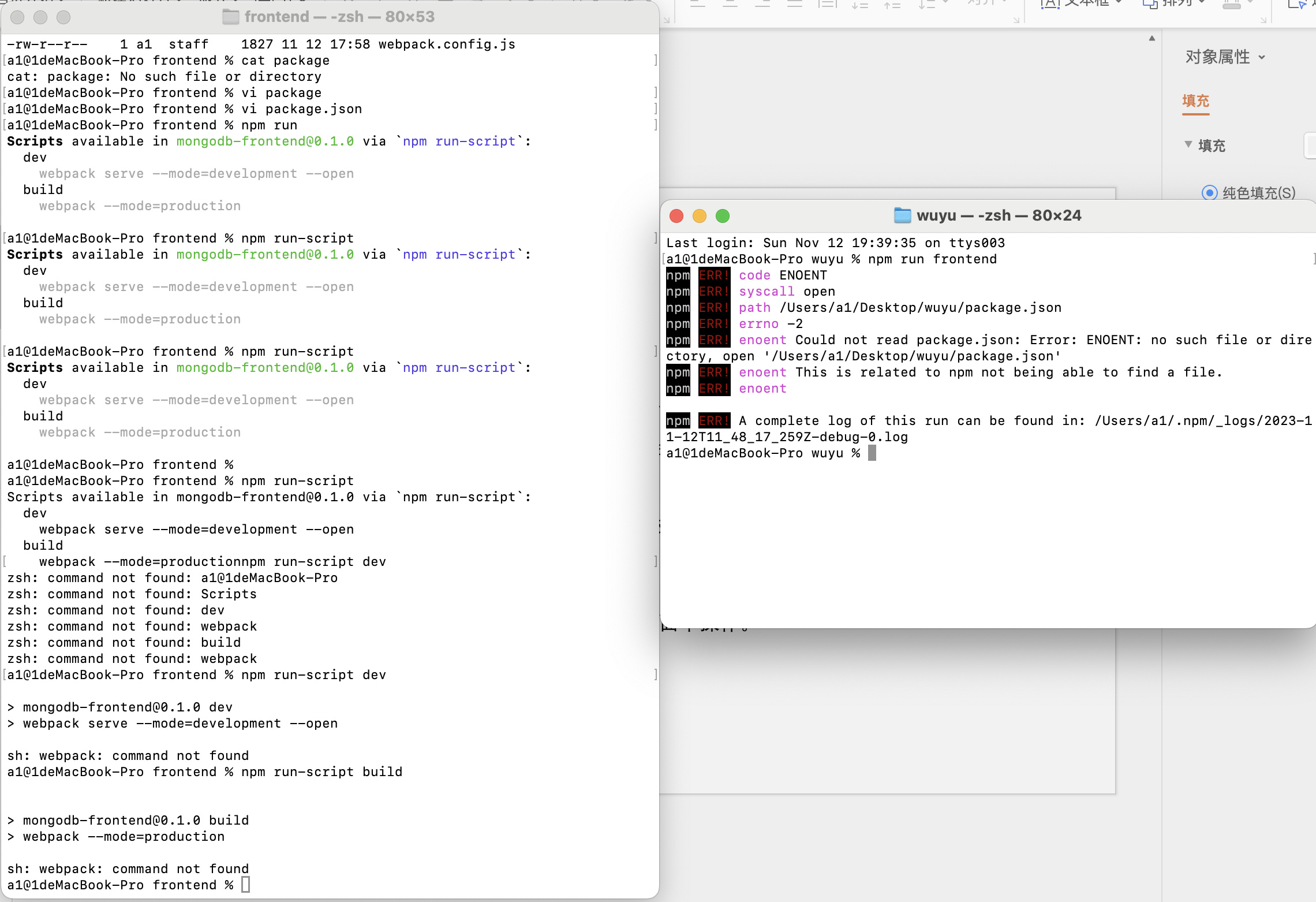Image resolution: width=1316 pixels, height=902 pixels.
Task: Close the wuyu terminal with red button
Action: [x=676, y=216]
